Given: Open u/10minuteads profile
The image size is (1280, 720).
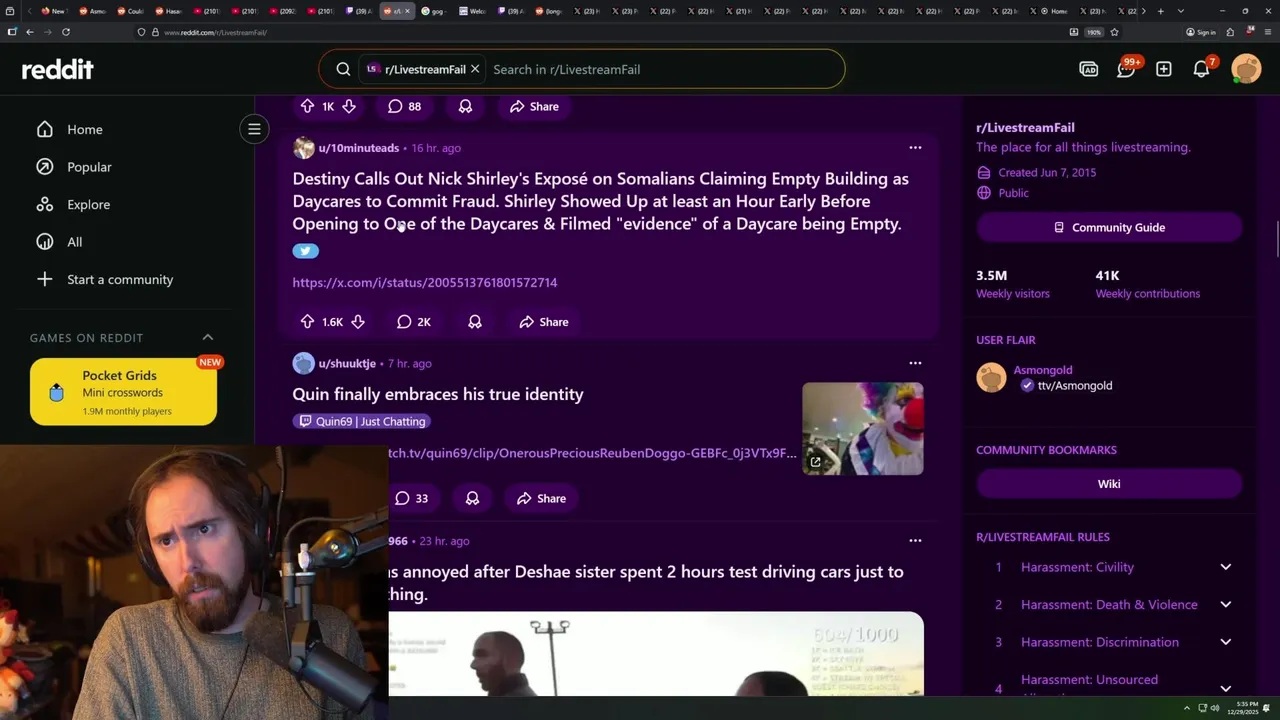Looking at the screenshot, I should 358,148.
